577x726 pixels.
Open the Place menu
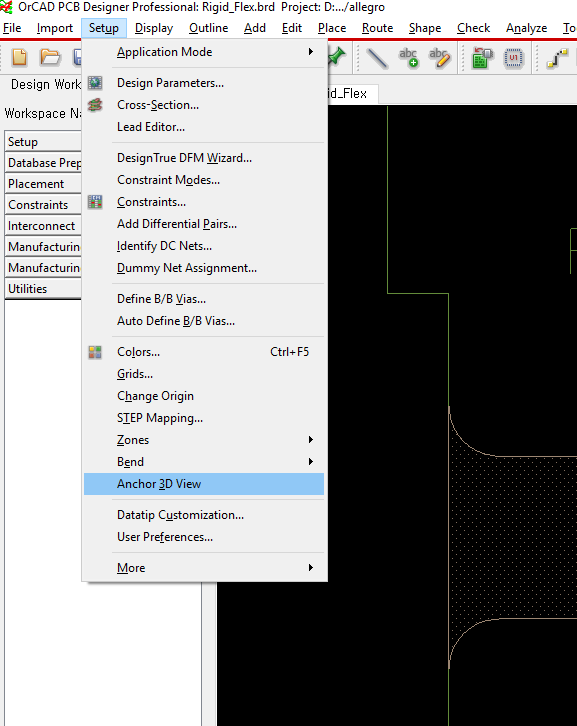tap(332, 28)
